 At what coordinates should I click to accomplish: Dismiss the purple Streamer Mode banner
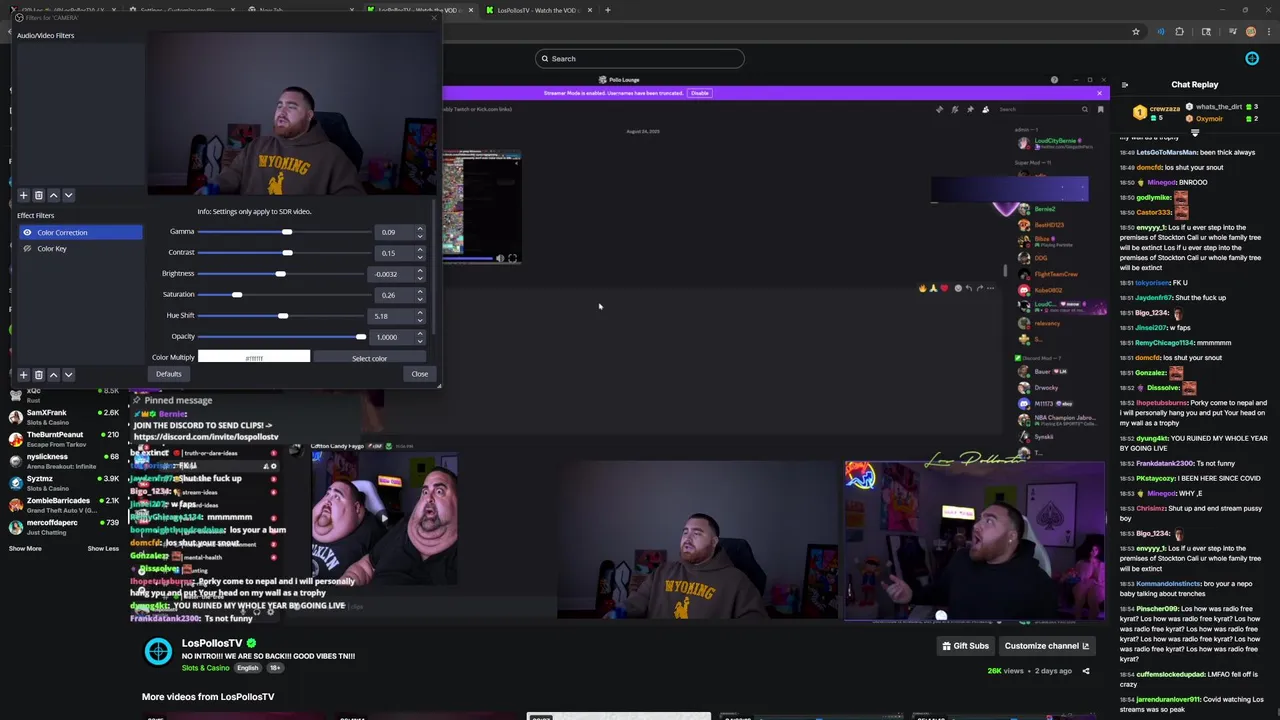tap(1099, 93)
